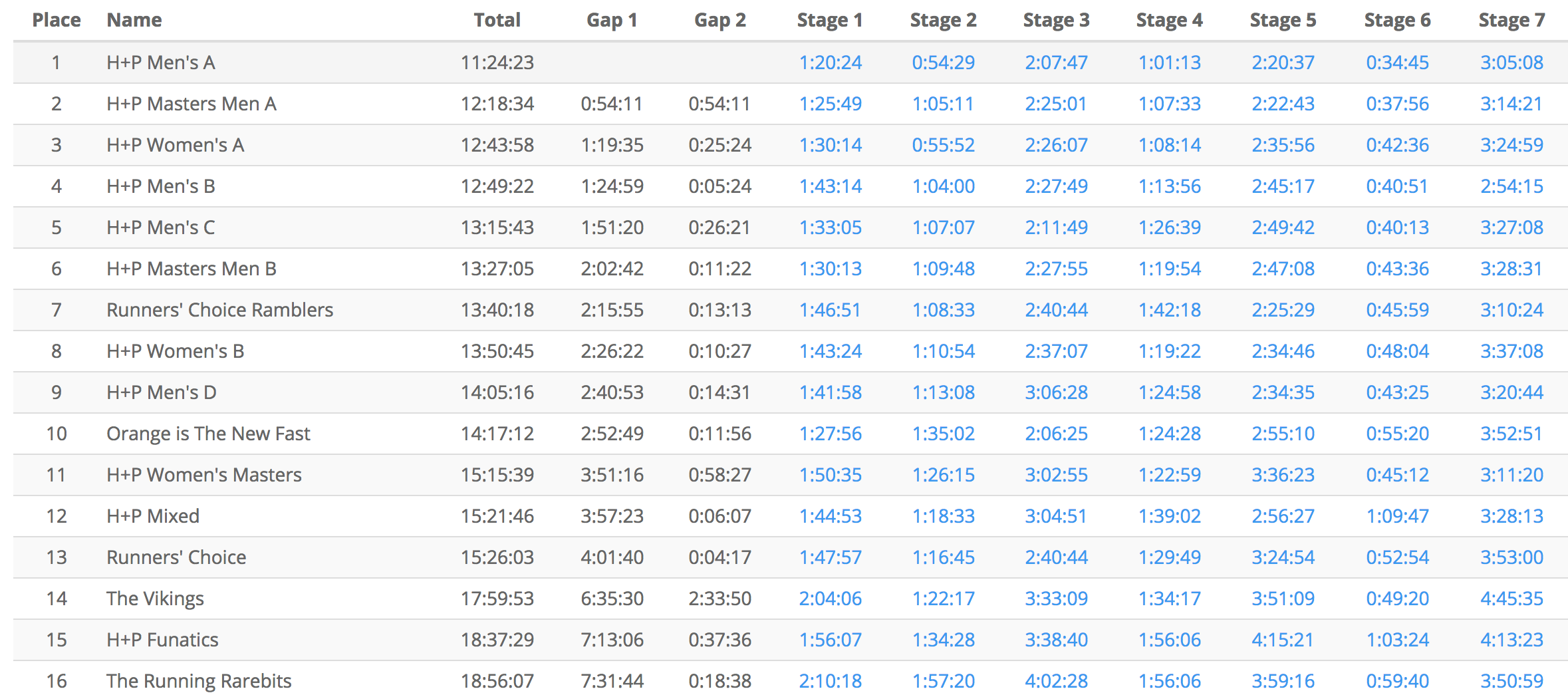Click Runners' Choice Ramblers Stage 5 time 2:25:29
Image resolution: width=1568 pixels, height=697 pixels.
(x=1283, y=310)
